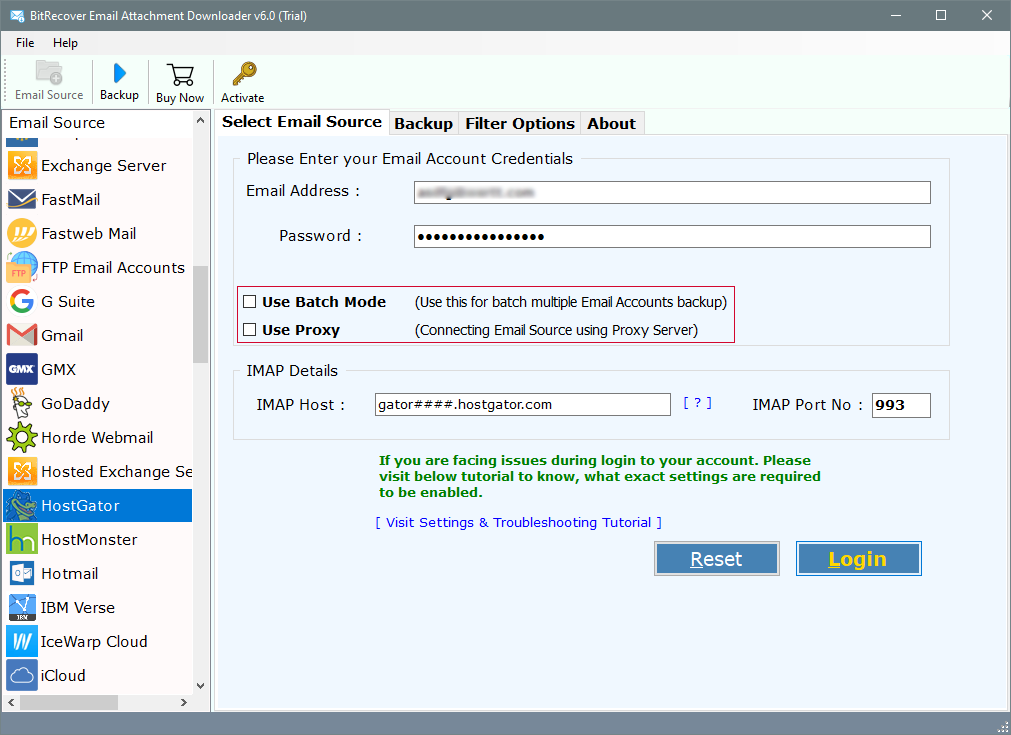This screenshot has width=1011, height=735.
Task: Select the GoDaddy text label
Action: 75,404
